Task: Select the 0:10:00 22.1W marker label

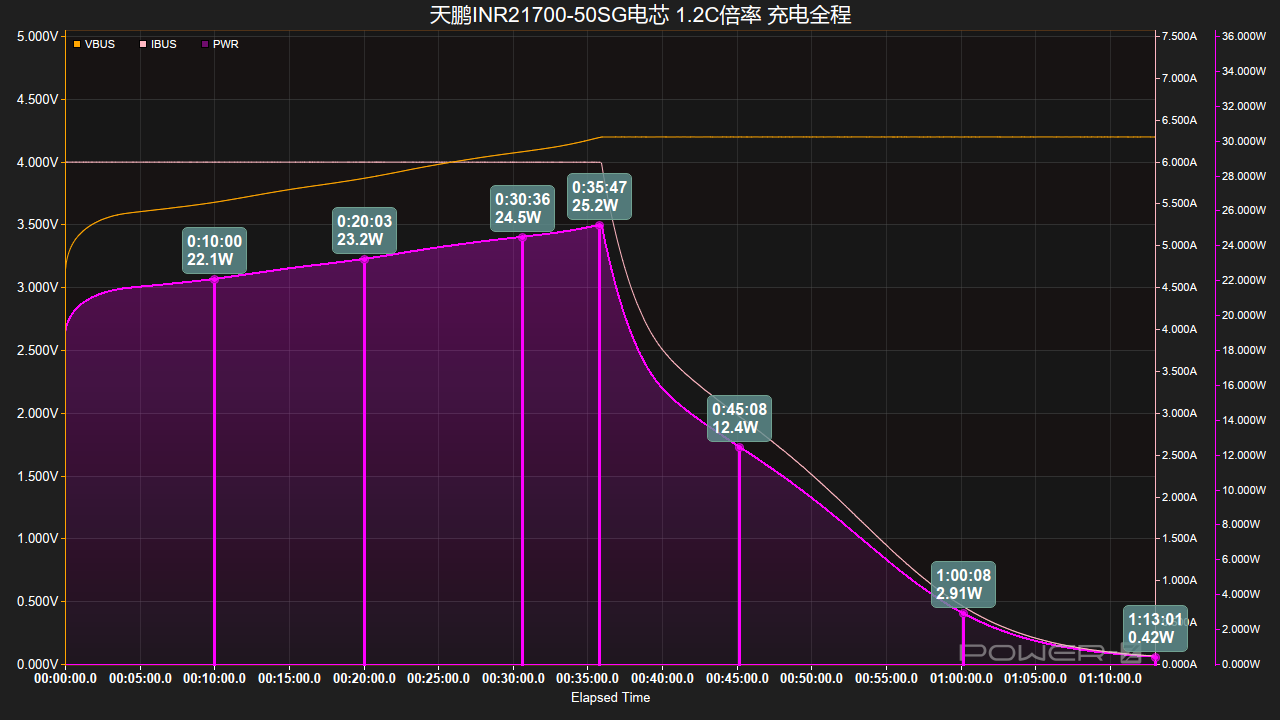Action: [x=214, y=251]
